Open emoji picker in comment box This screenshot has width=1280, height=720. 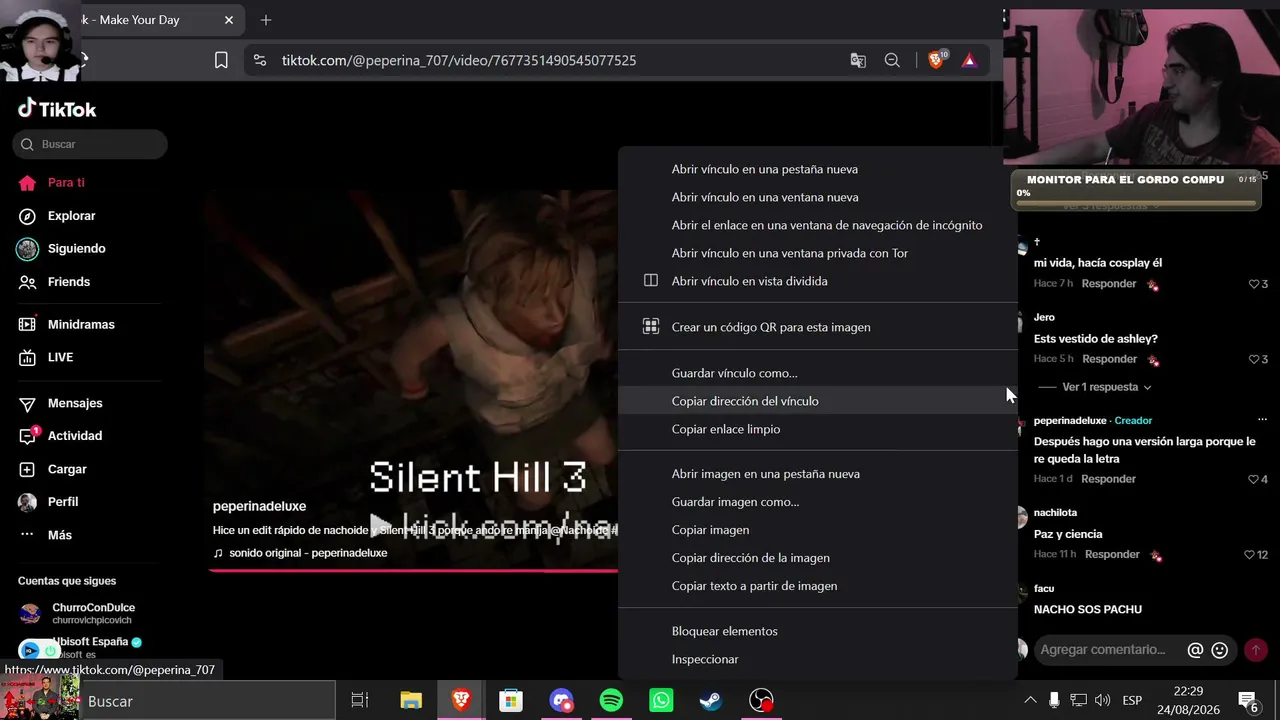(x=1220, y=650)
